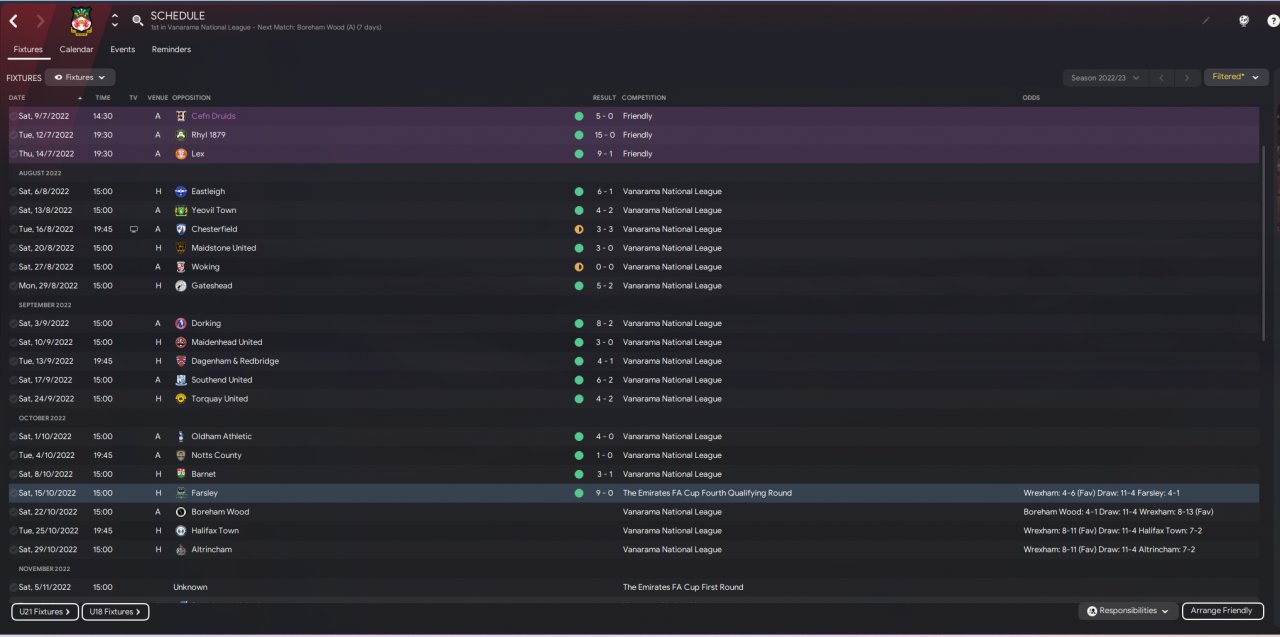The width and height of the screenshot is (1280, 637).
Task: Expand the Filtered dropdown
Action: point(1236,77)
